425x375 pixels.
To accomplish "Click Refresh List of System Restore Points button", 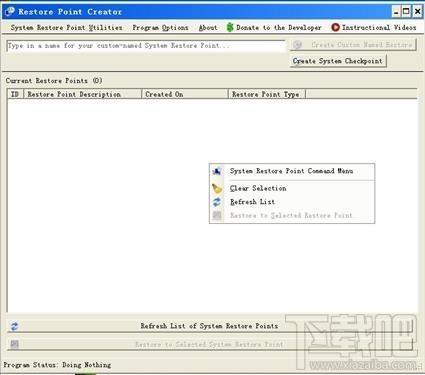I will tap(209, 326).
